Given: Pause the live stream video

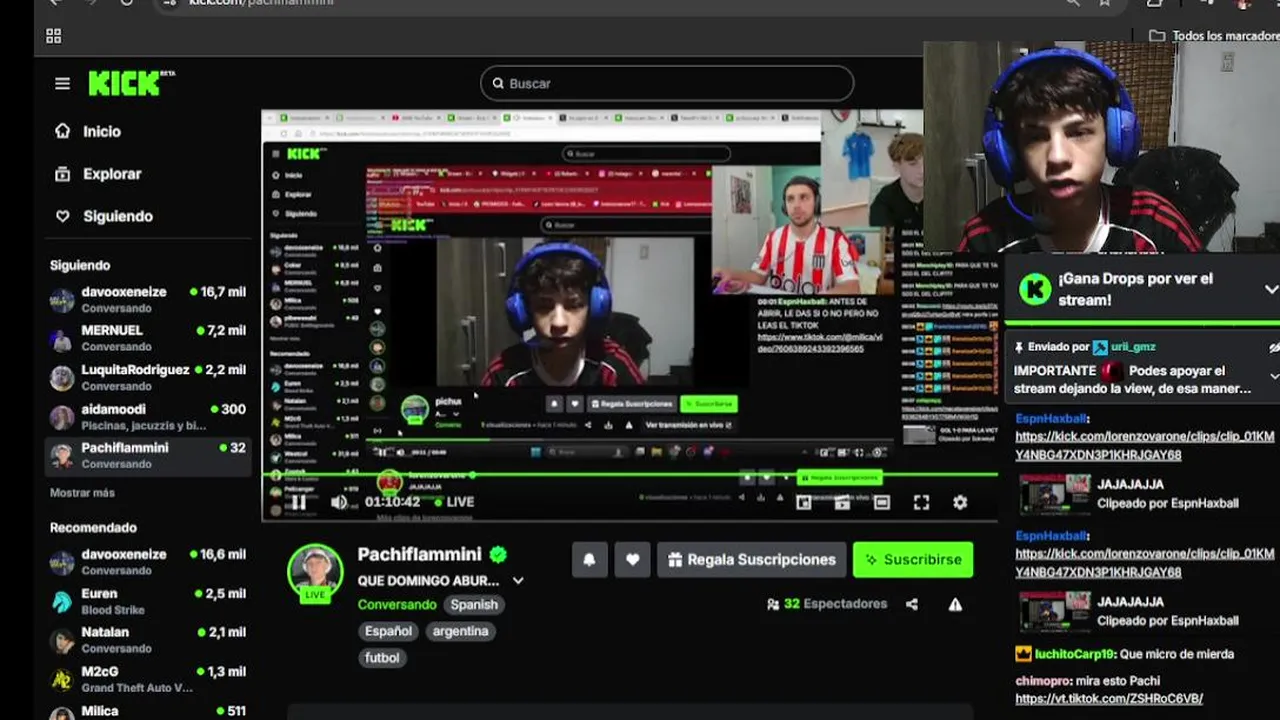Looking at the screenshot, I should coord(298,502).
